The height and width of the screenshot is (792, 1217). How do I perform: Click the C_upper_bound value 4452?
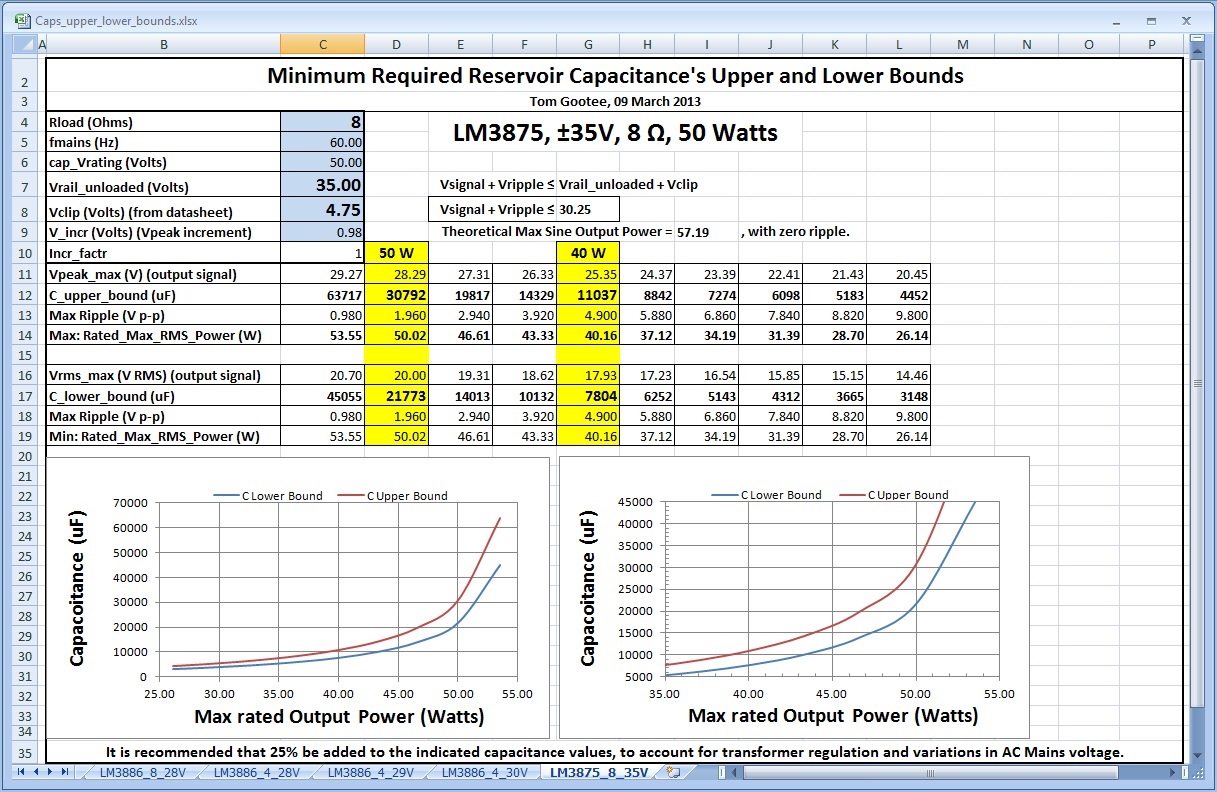(x=898, y=295)
